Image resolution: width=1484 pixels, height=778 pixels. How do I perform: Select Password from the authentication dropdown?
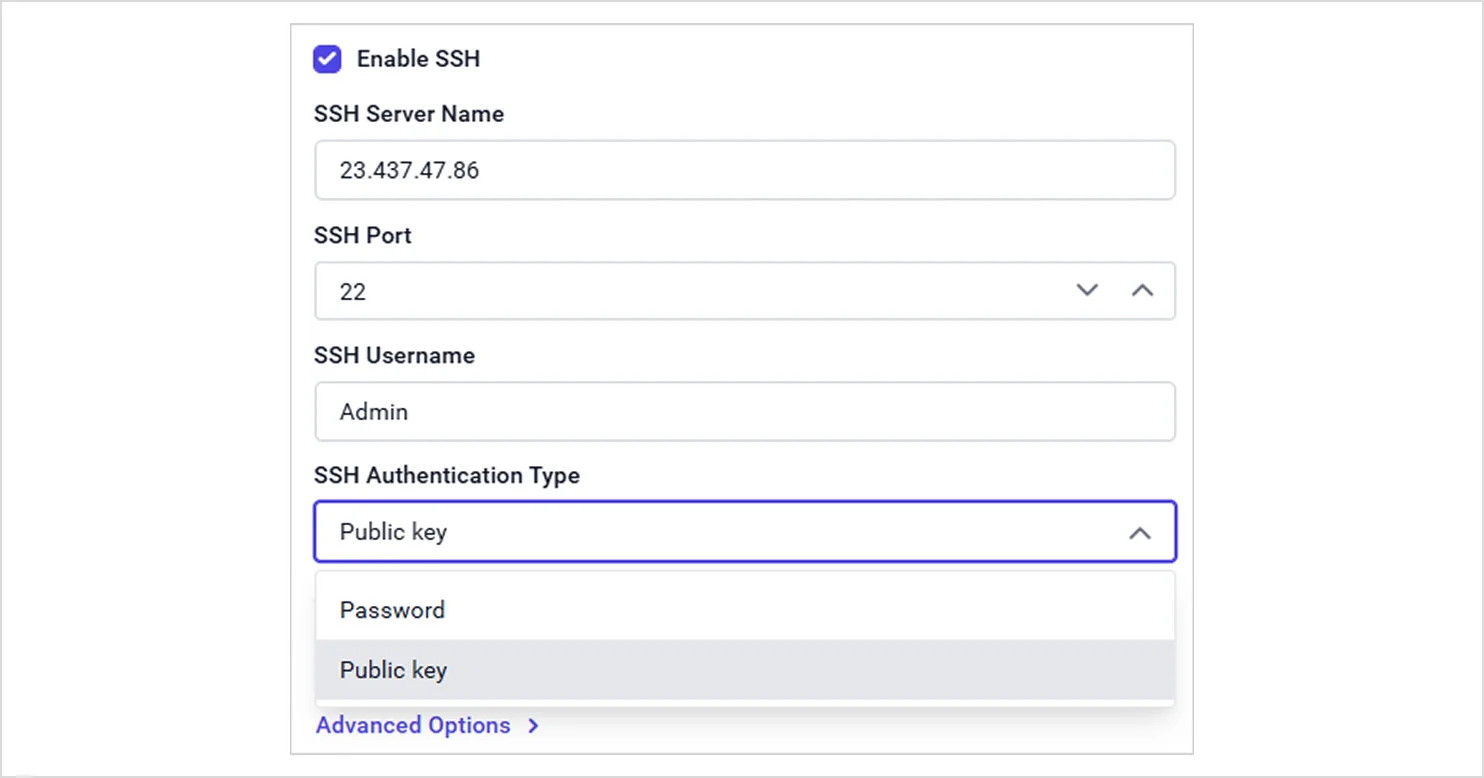(392, 609)
